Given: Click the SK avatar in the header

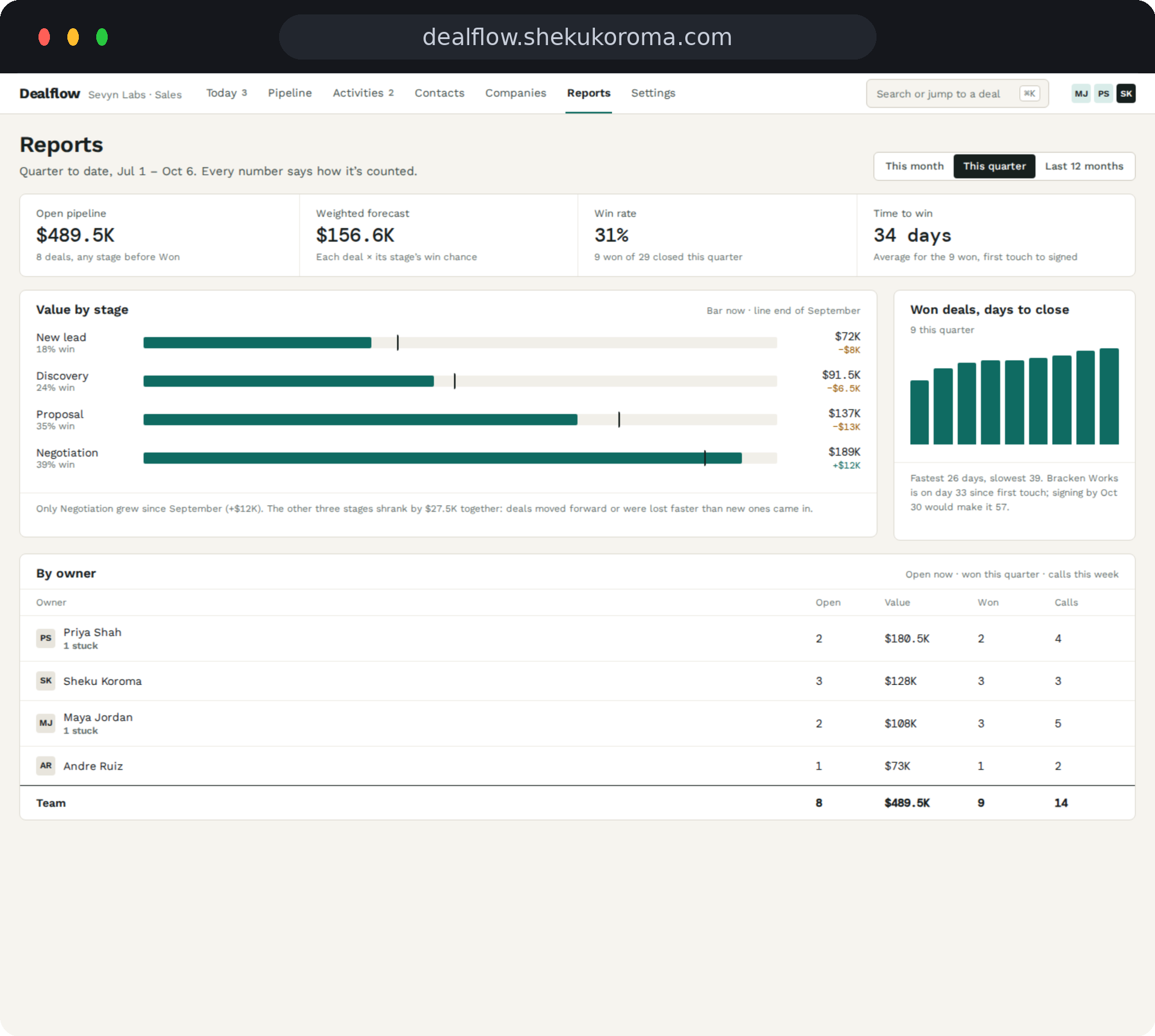Looking at the screenshot, I should [x=1126, y=94].
